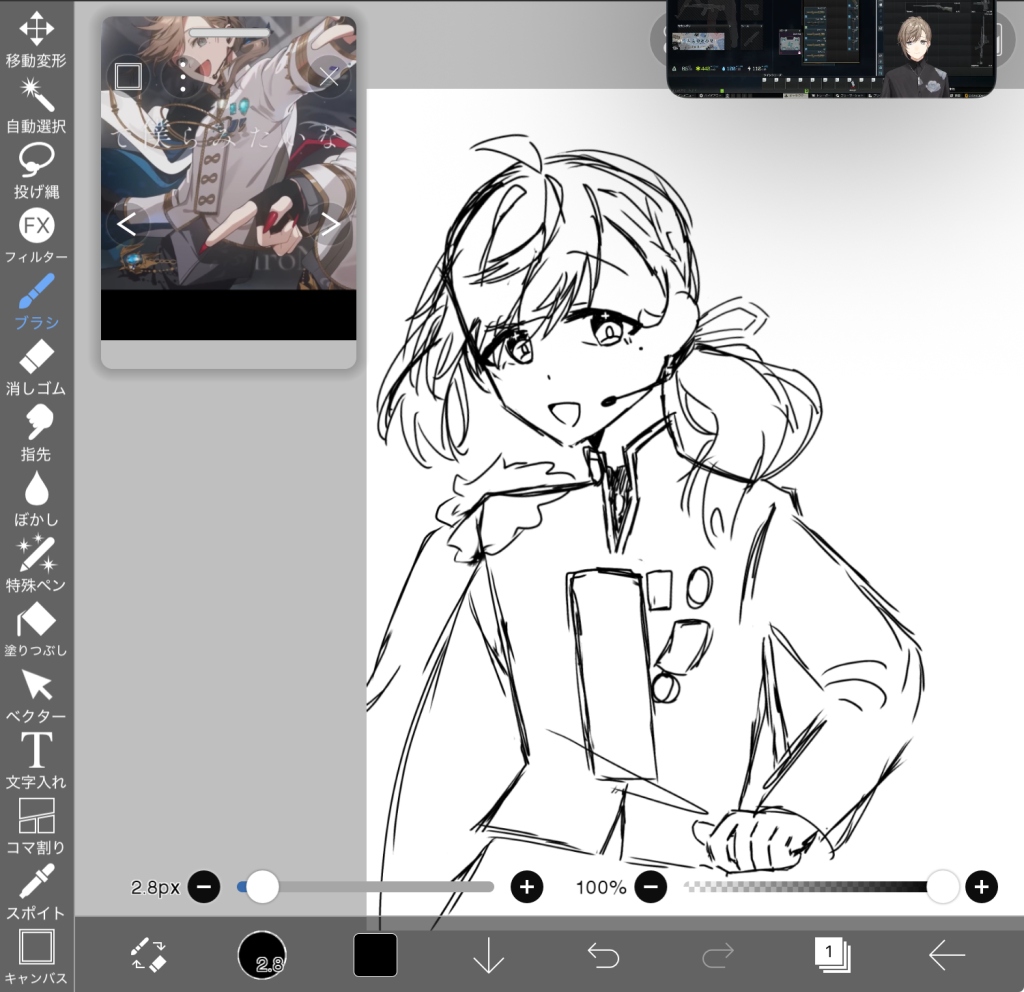Tap the back arrow in bottom bar

947,955
